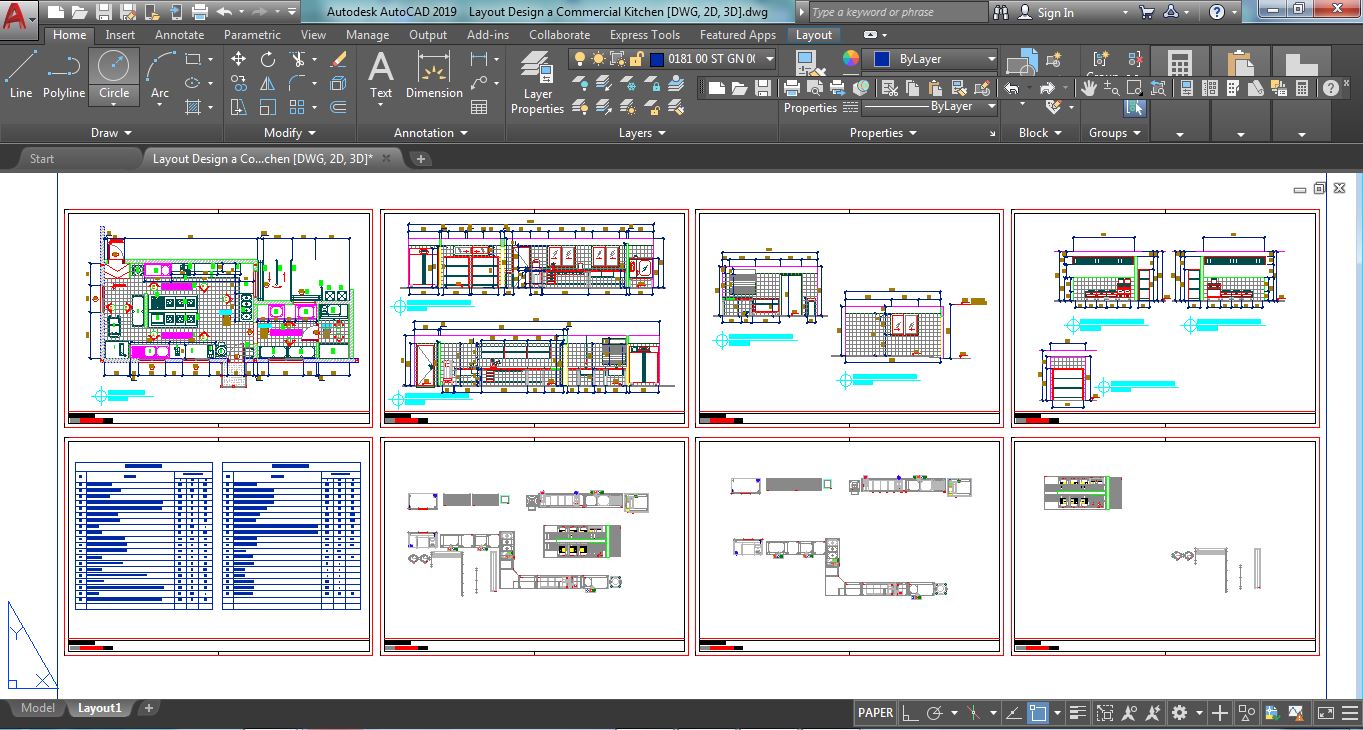Click the Rotate tool icon
The width and height of the screenshot is (1363, 730).
pyautogui.click(x=268, y=59)
